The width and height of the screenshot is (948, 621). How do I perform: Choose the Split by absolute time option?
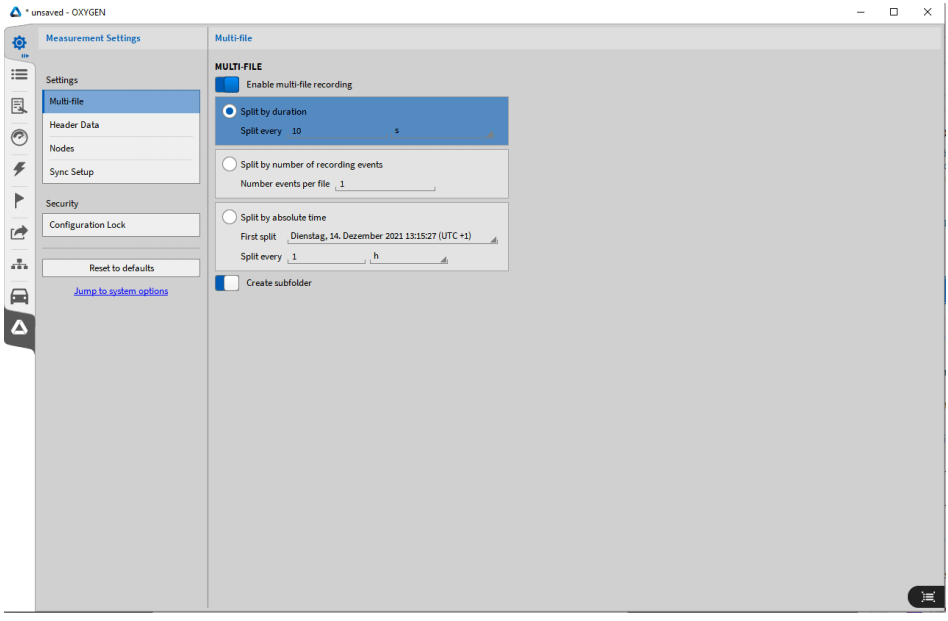coord(230,217)
